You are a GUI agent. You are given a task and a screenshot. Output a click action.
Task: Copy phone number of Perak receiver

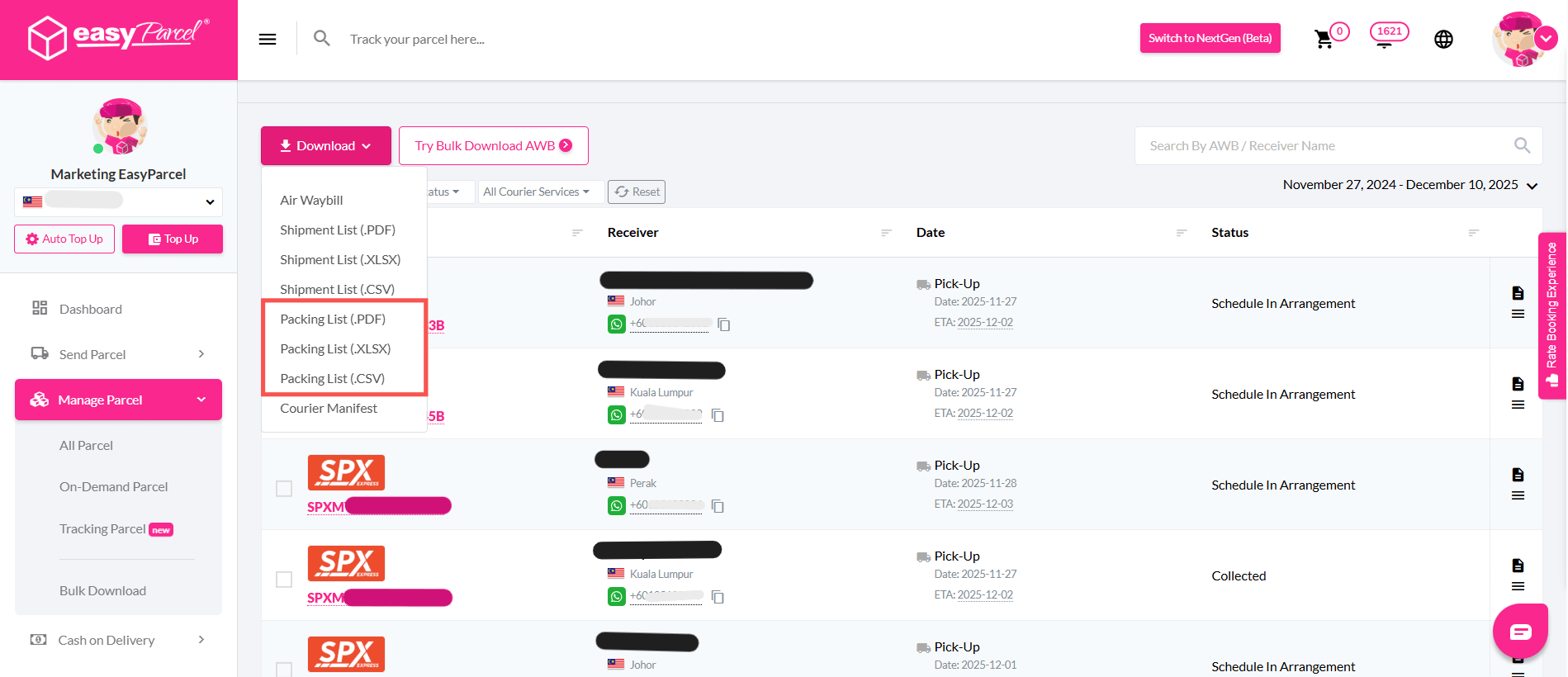(x=718, y=506)
